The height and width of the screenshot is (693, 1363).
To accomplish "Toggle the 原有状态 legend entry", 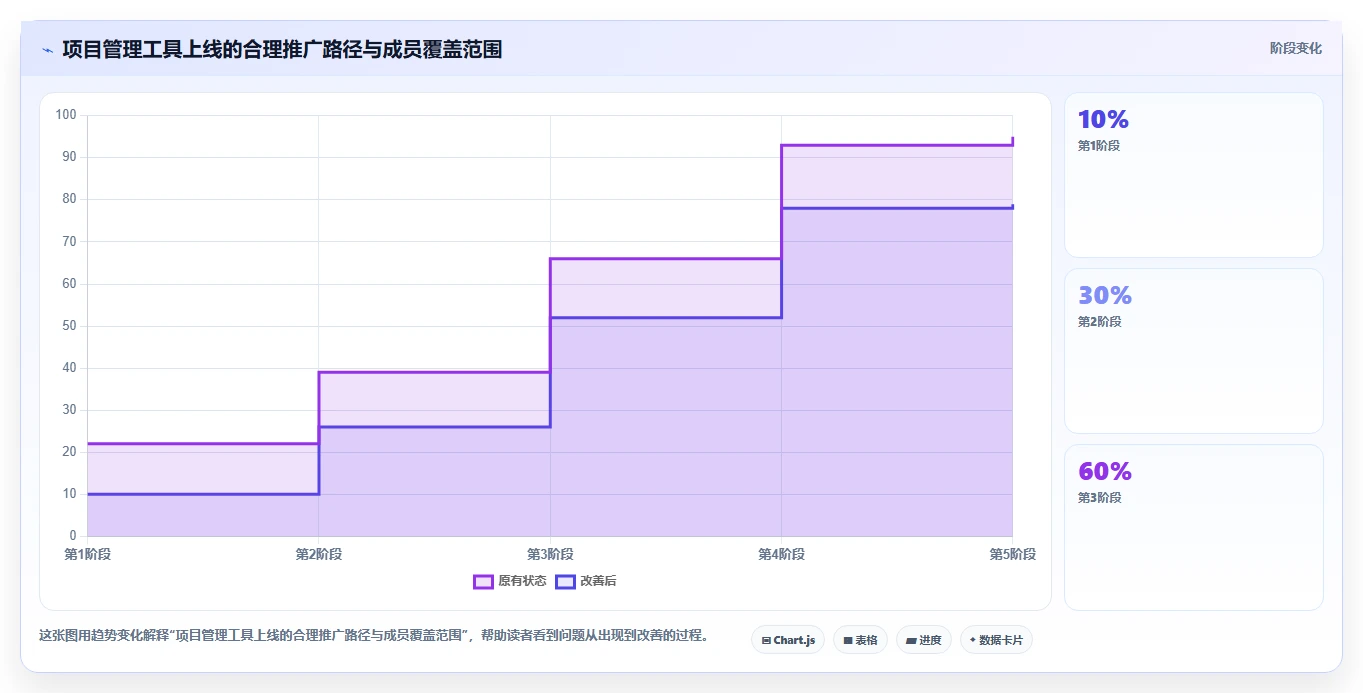I will (510, 581).
